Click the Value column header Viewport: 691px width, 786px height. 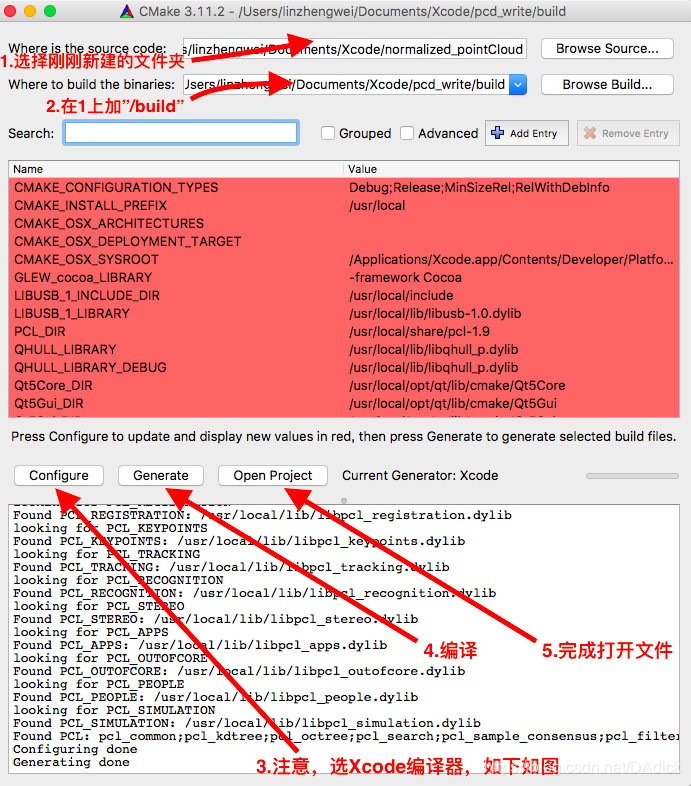click(x=511, y=169)
